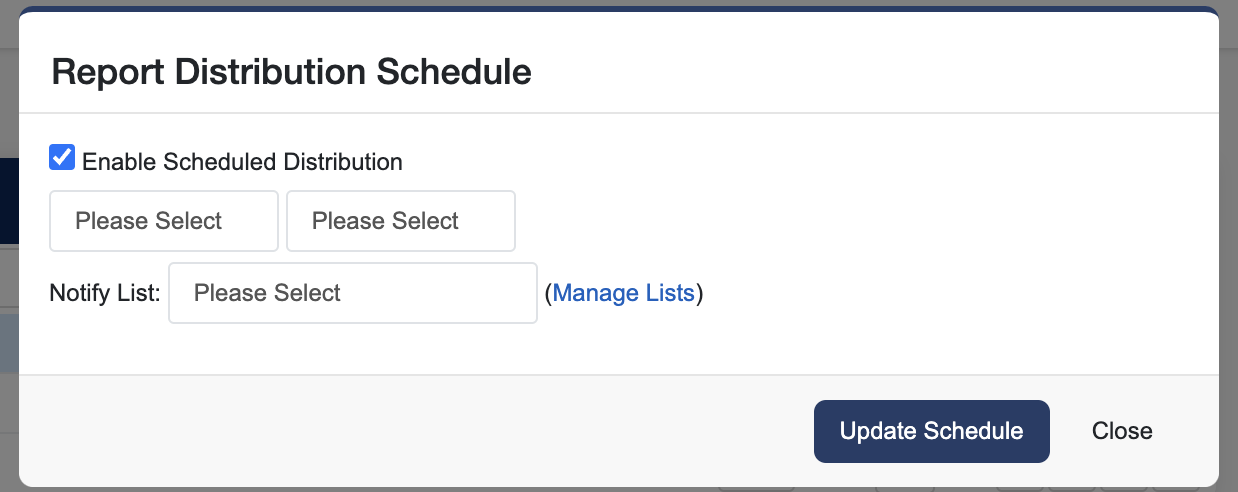Screen dimensions: 1238x492
Task: Dismiss the modal using Close
Action: (1122, 431)
